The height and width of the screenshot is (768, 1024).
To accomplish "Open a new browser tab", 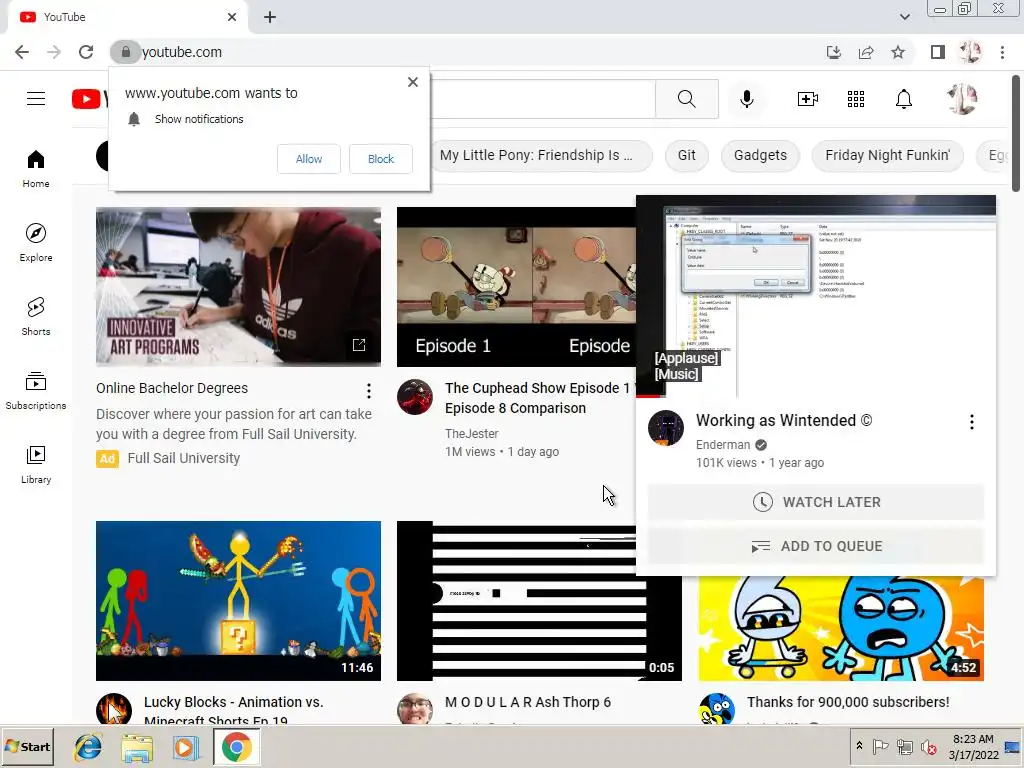I will 270,17.
